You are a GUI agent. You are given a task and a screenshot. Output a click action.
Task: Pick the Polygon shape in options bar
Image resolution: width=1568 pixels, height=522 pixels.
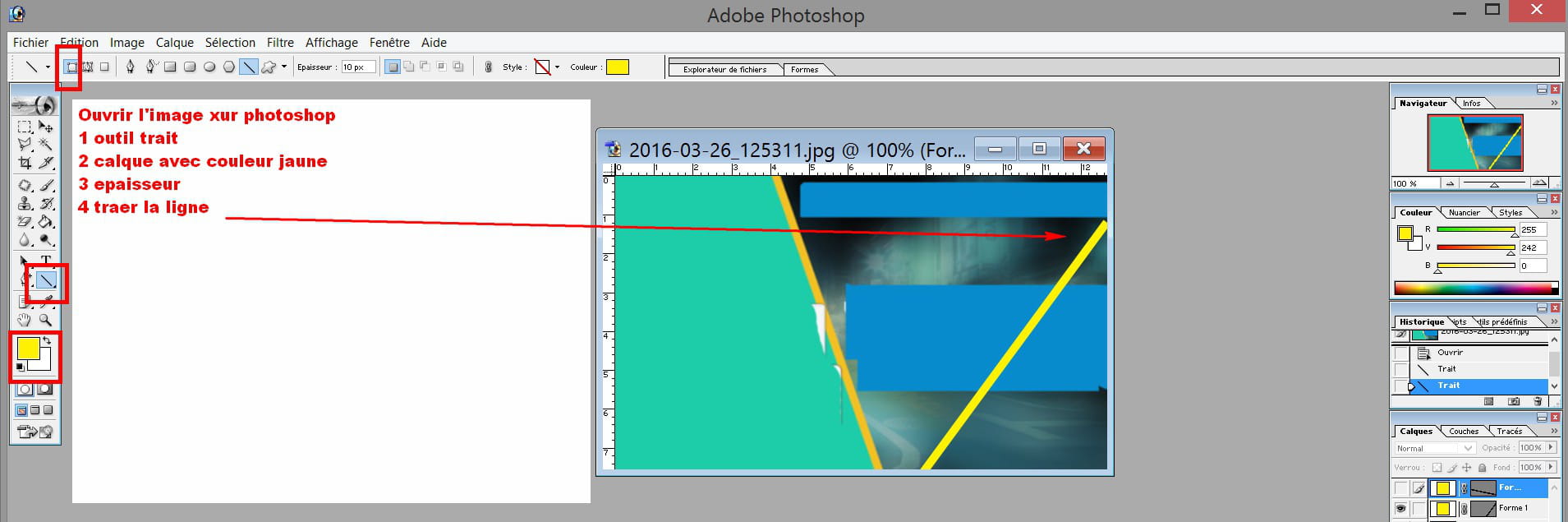229,67
